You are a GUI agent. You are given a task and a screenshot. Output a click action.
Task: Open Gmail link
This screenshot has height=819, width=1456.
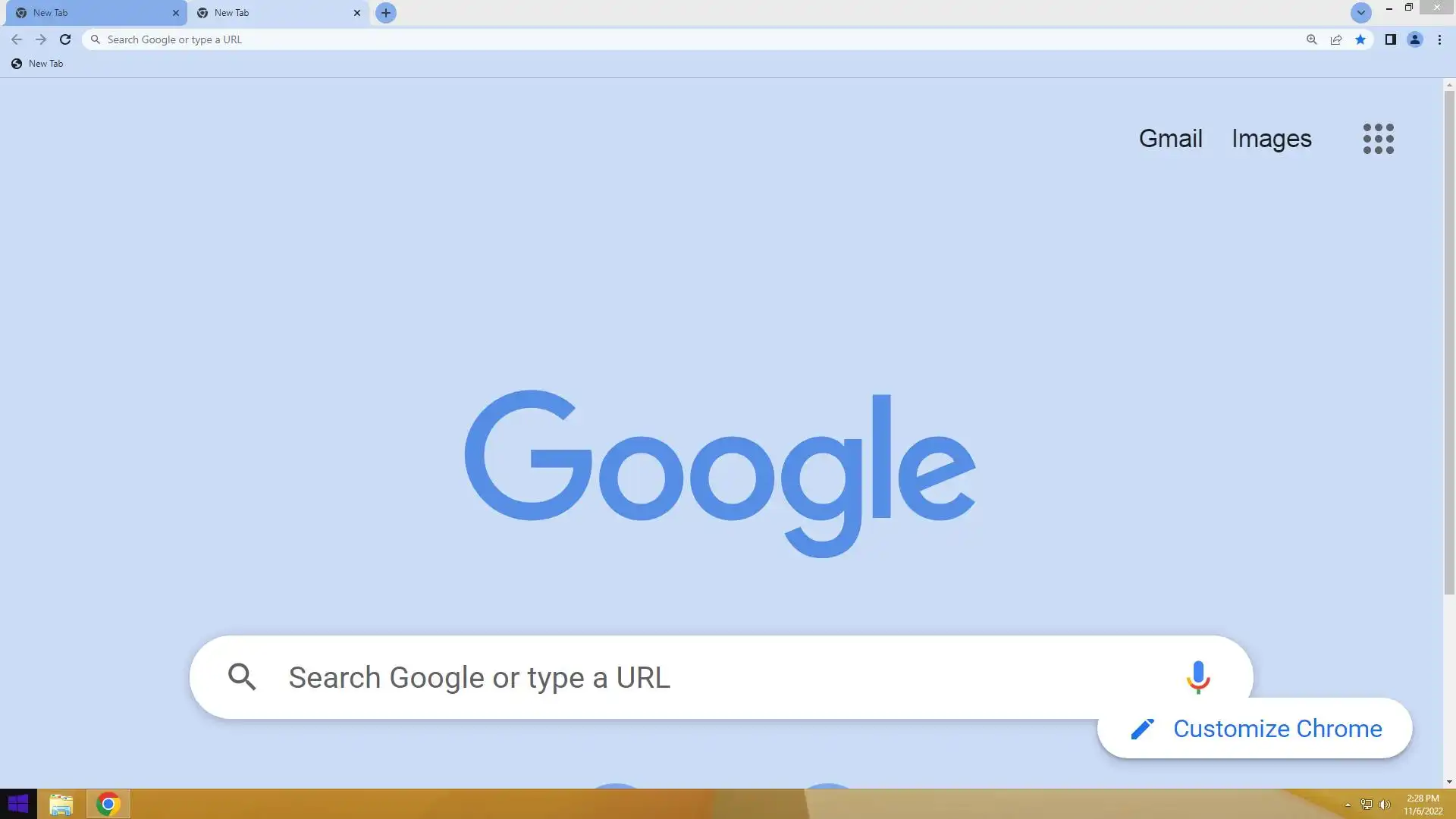(x=1170, y=139)
